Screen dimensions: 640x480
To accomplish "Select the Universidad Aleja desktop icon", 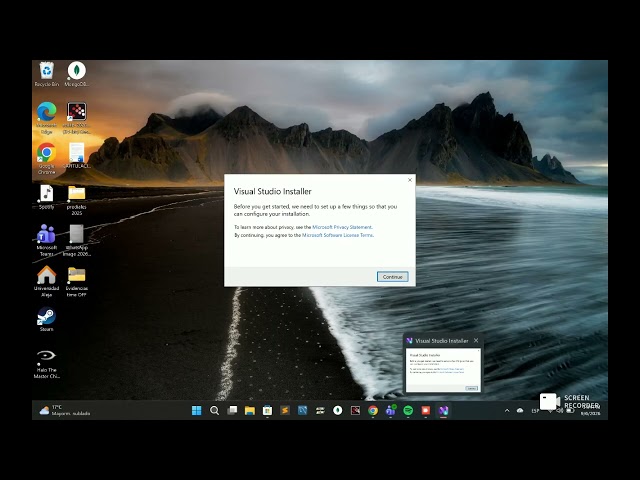I will 47,281.
